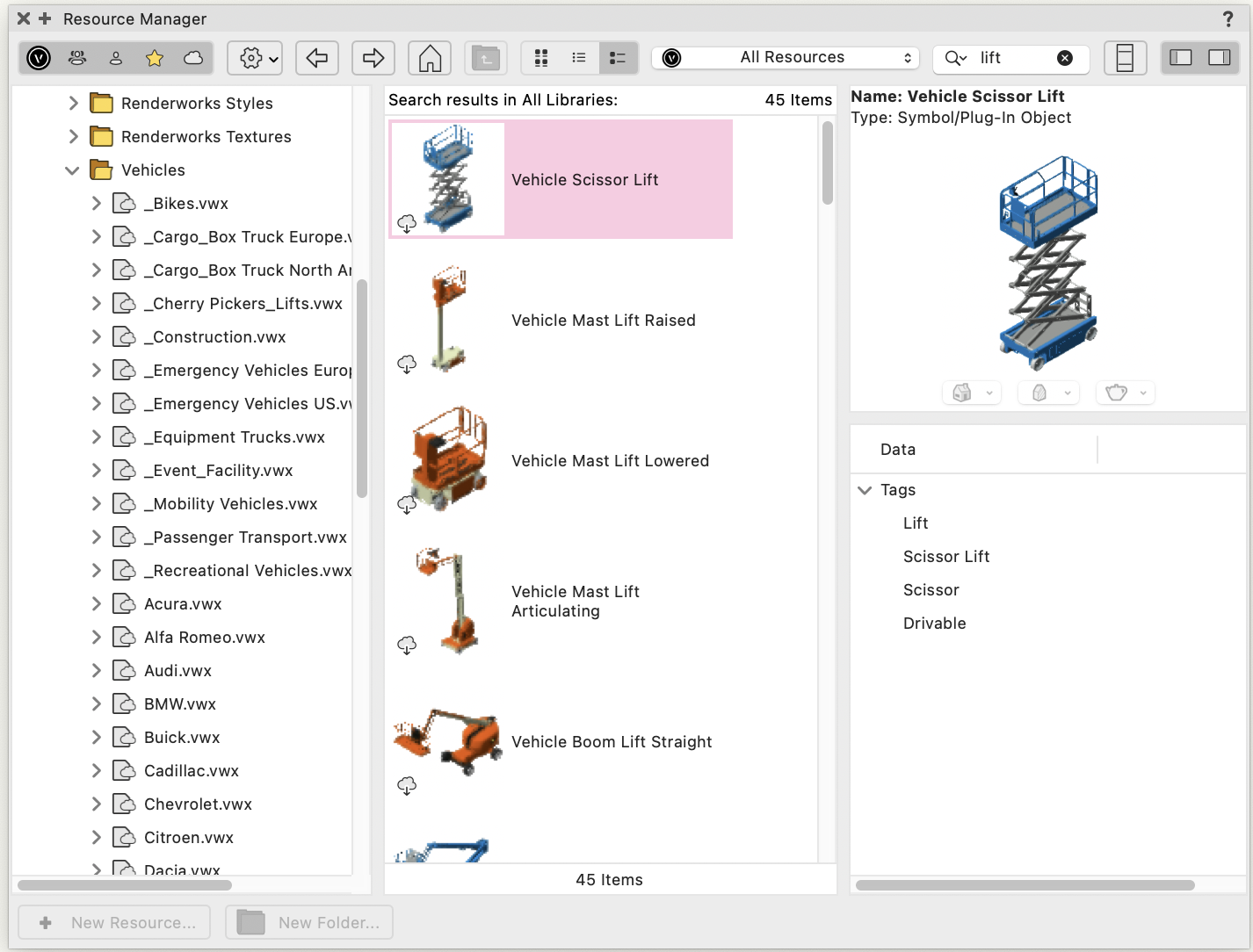Show Workgroup Libraries using the people icon

77,58
